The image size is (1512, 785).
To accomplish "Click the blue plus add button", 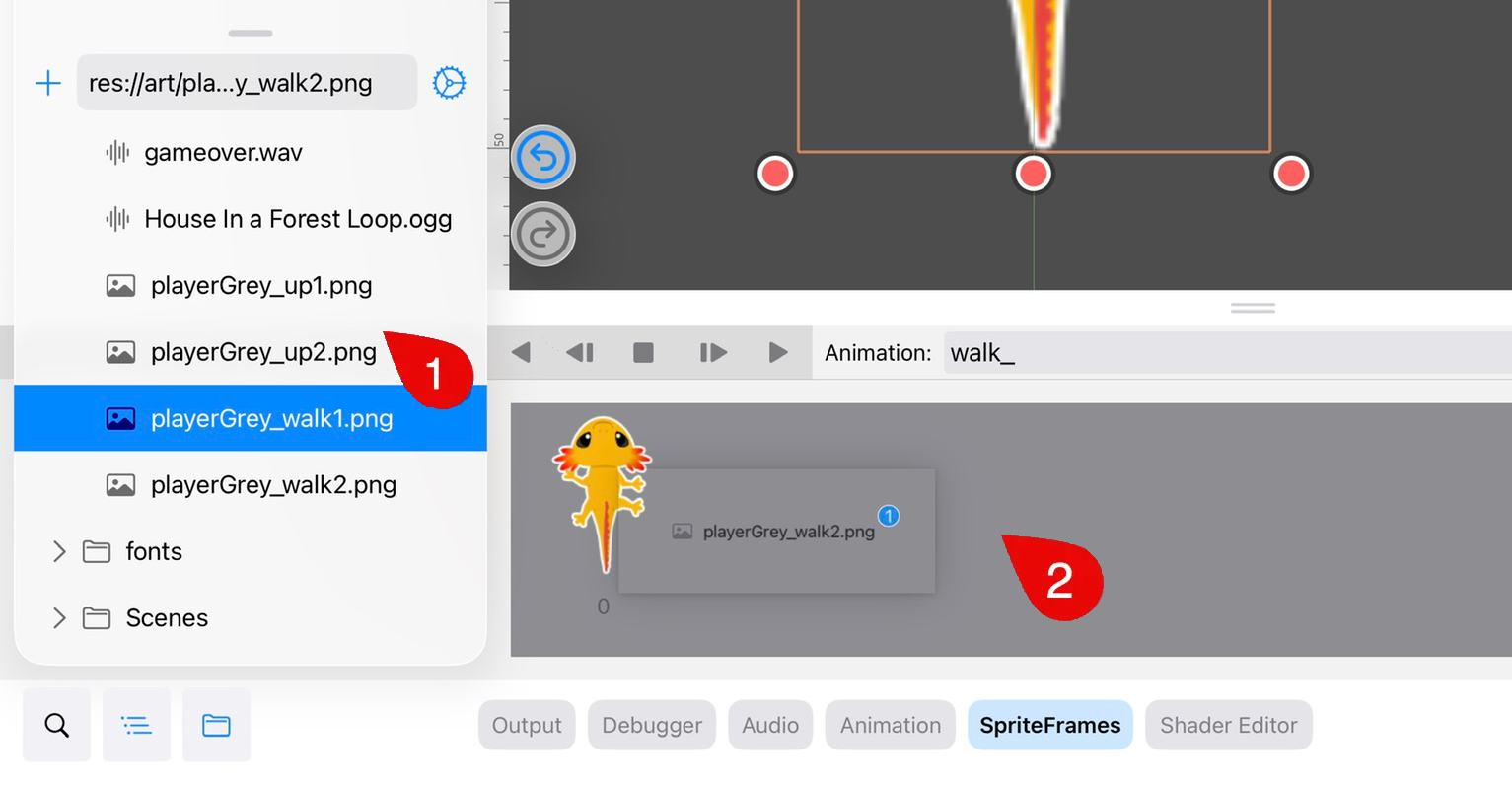I will (x=48, y=83).
